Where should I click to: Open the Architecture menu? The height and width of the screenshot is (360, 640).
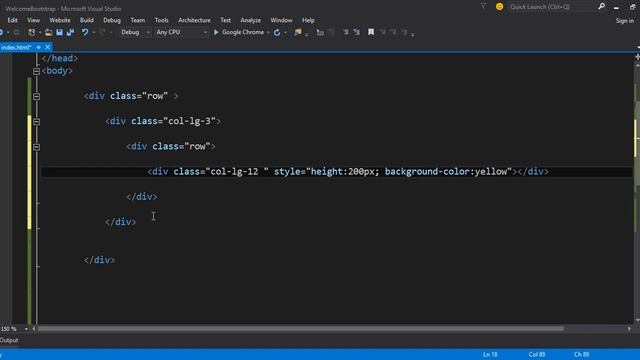click(194, 20)
